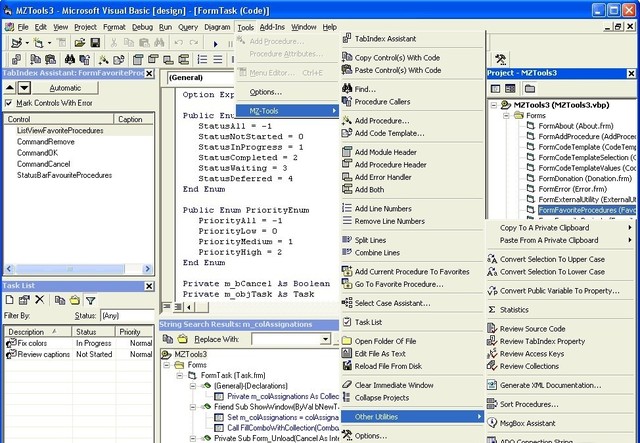The height and width of the screenshot is (443, 640).
Task: Expand Copy To A Private Clipboard submenu
Action: coord(630,227)
